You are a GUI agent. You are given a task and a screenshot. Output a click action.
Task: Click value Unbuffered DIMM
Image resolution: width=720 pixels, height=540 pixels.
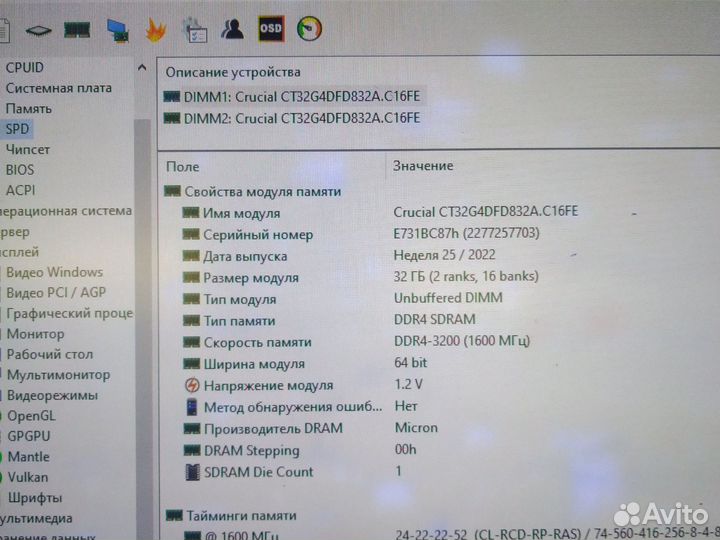[448, 298]
